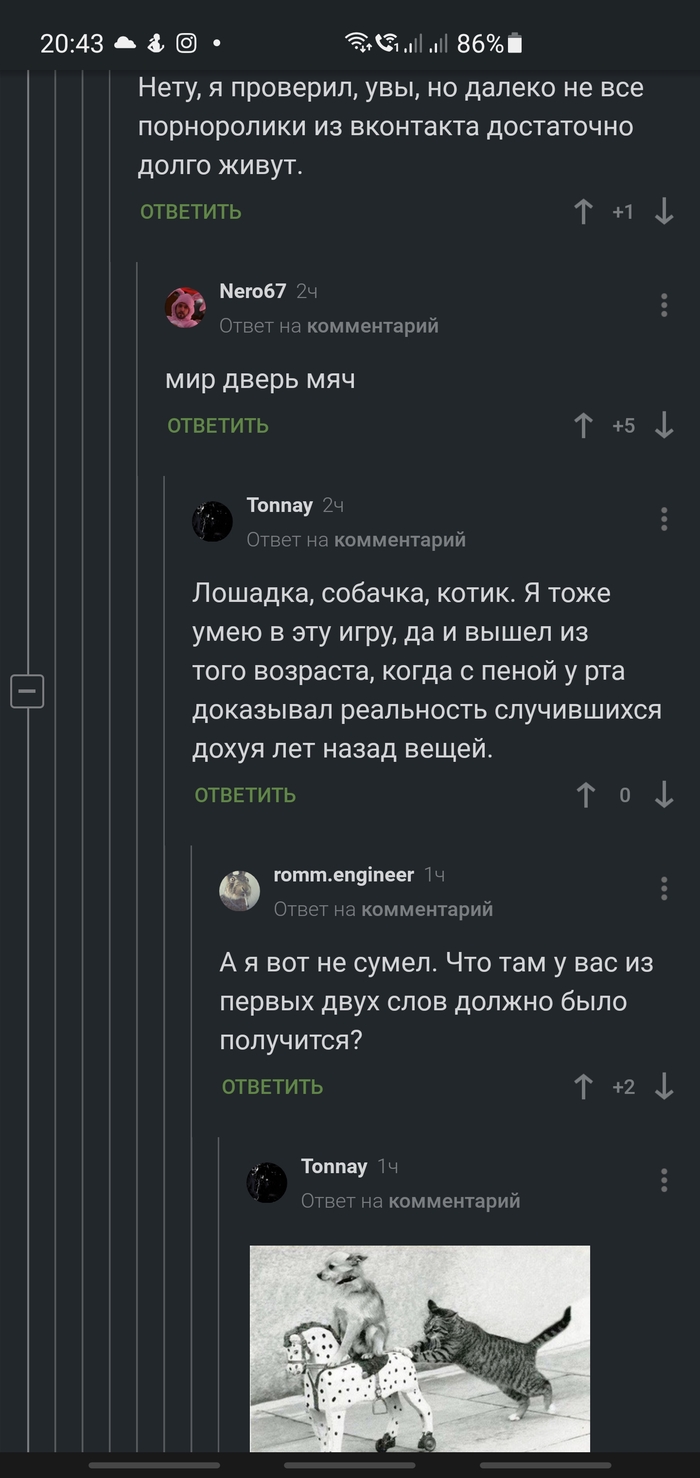
Task: Open options menu for Nero67's comment
Action: 664,305
